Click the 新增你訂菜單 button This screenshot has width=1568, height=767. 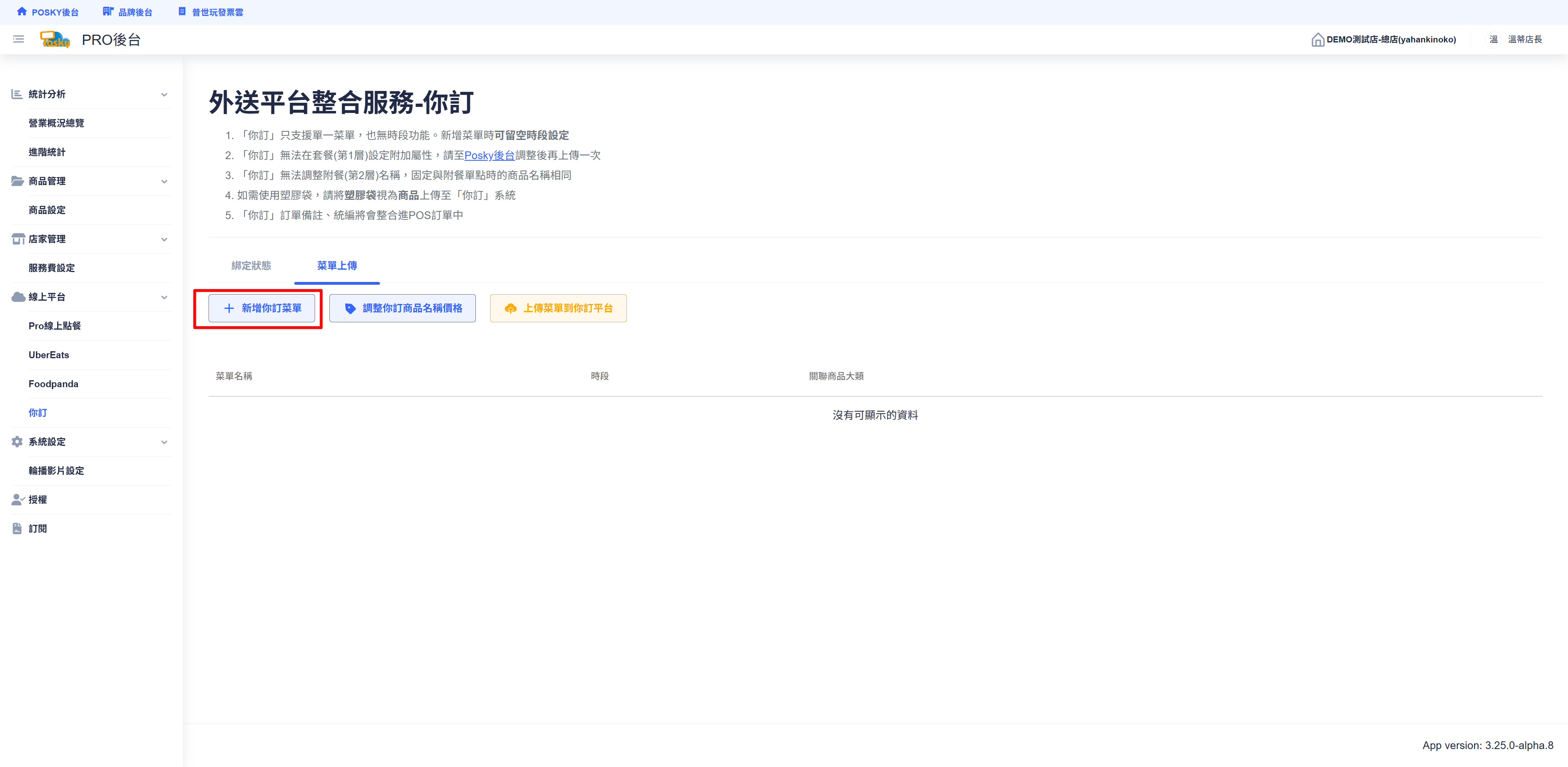coord(262,308)
